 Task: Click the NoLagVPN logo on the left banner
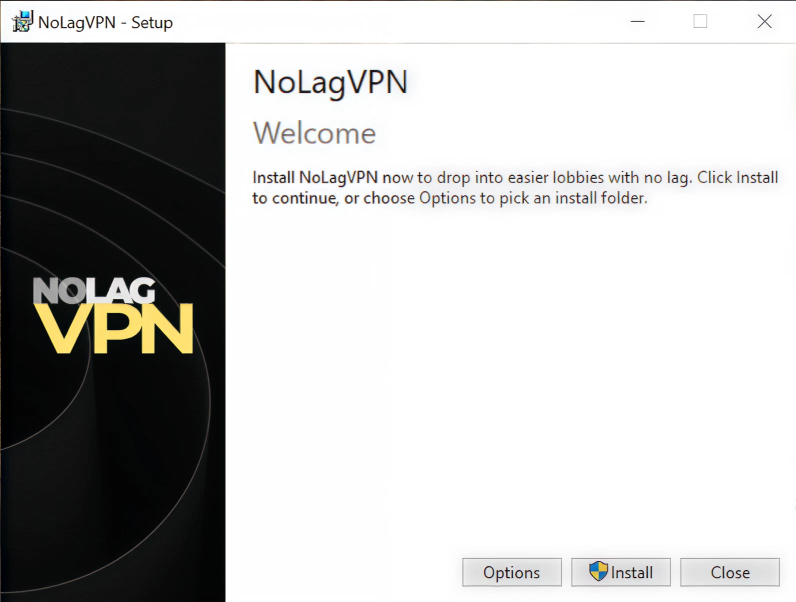click(x=113, y=315)
